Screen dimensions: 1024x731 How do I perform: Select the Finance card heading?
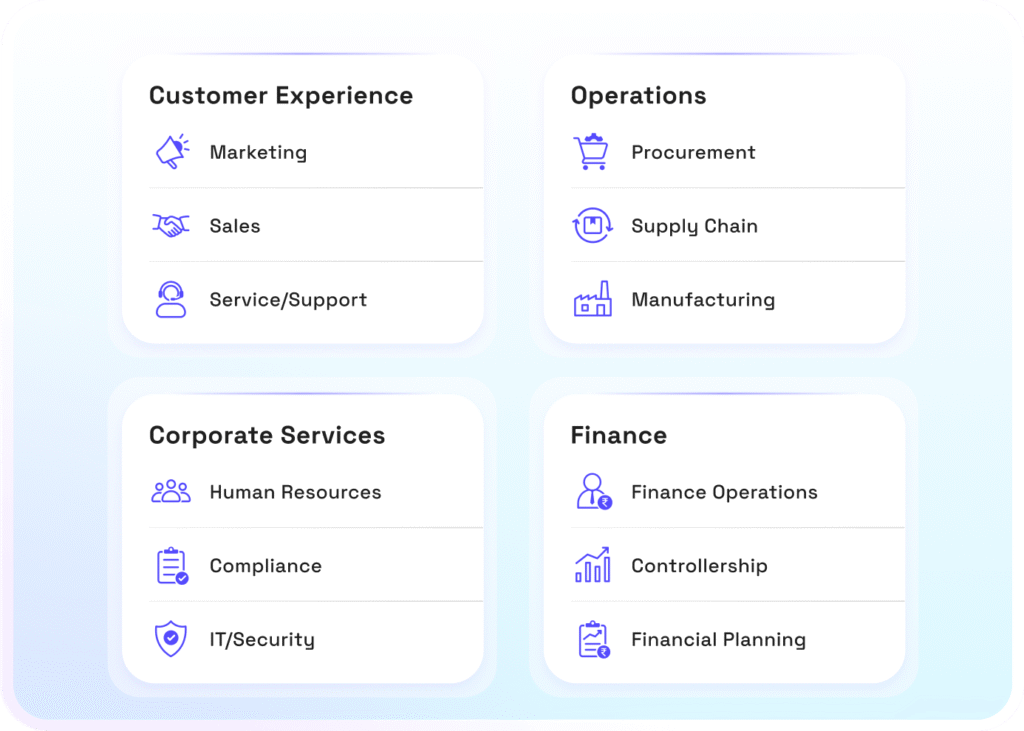(618, 436)
